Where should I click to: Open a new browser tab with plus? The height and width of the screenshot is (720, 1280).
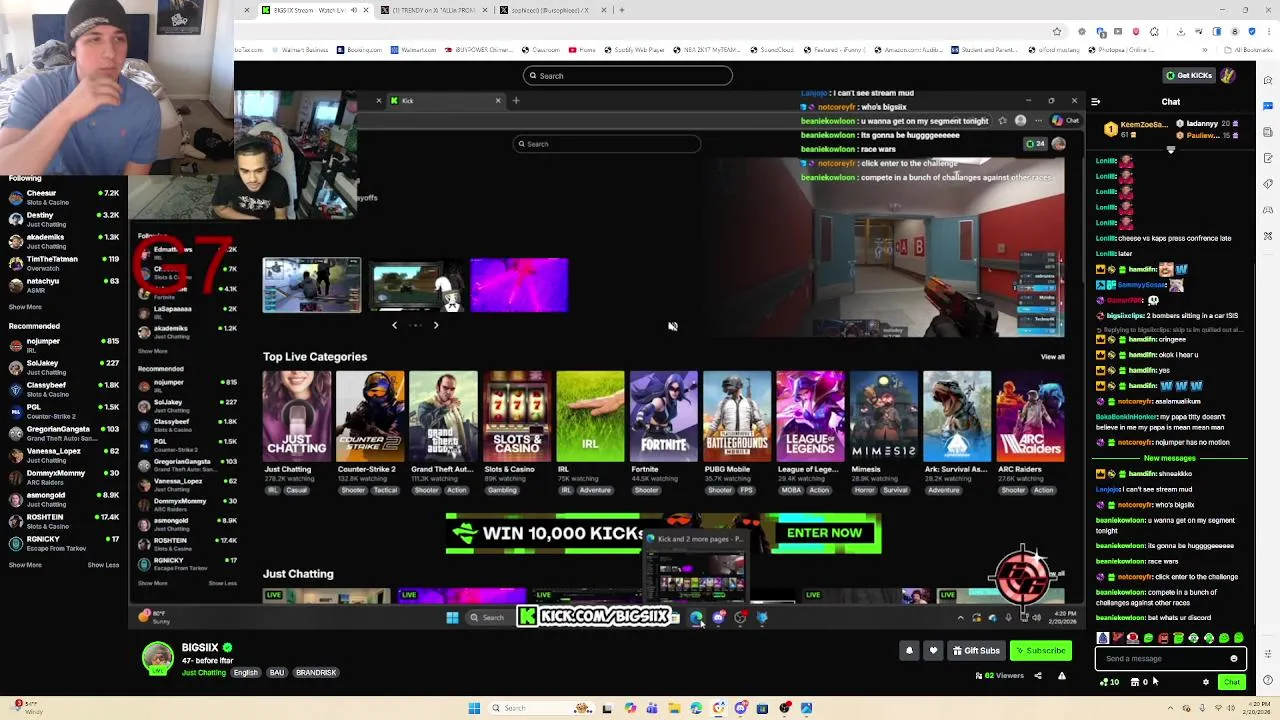[x=622, y=10]
